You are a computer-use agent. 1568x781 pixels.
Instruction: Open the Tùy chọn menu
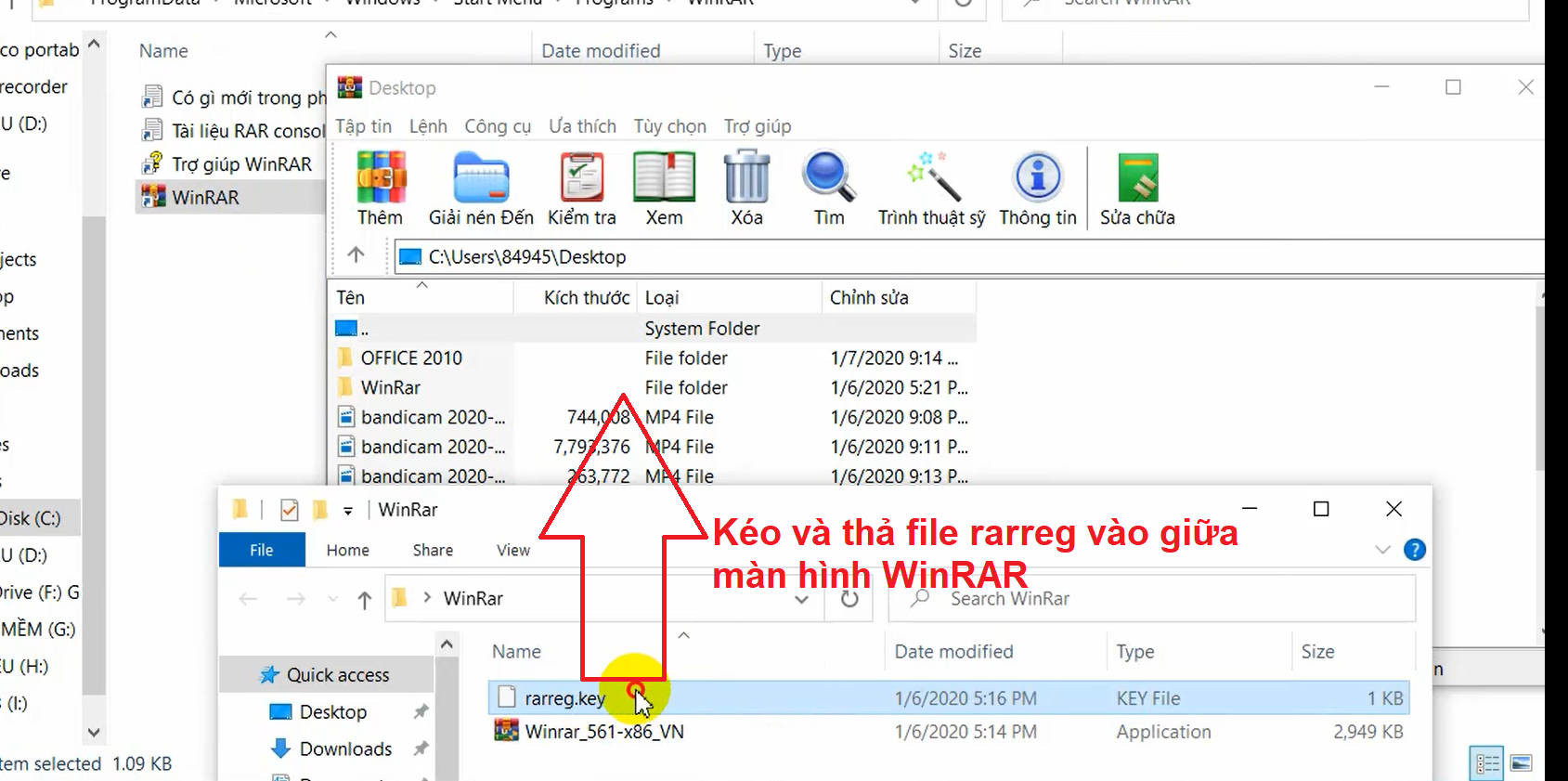(670, 126)
